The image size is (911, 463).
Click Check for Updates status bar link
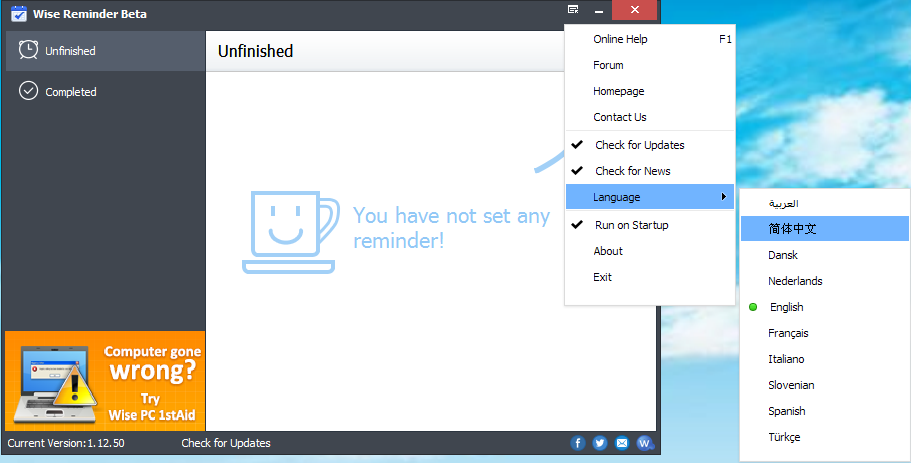pos(226,443)
